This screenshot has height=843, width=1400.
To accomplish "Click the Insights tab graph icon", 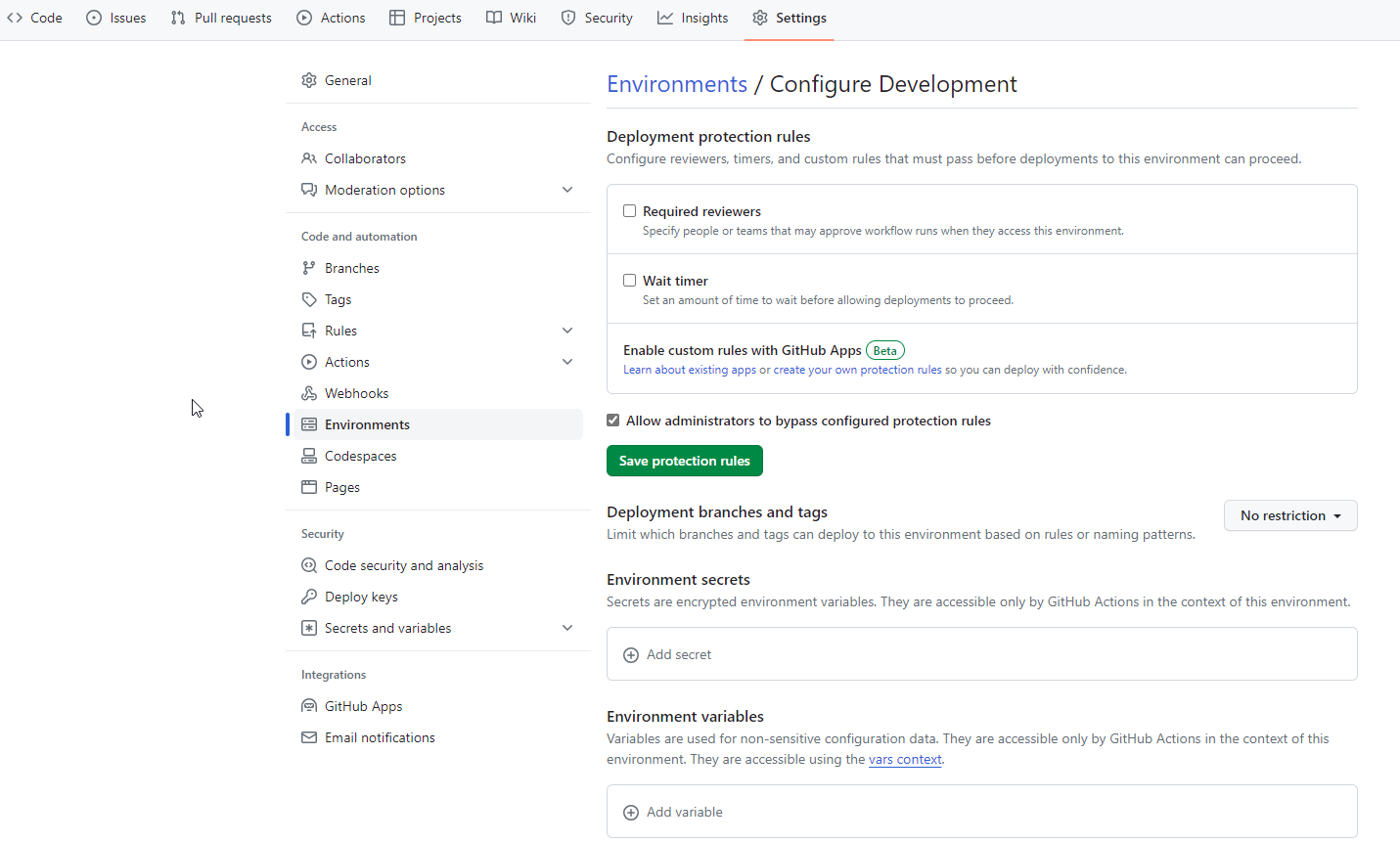I will pos(665,18).
